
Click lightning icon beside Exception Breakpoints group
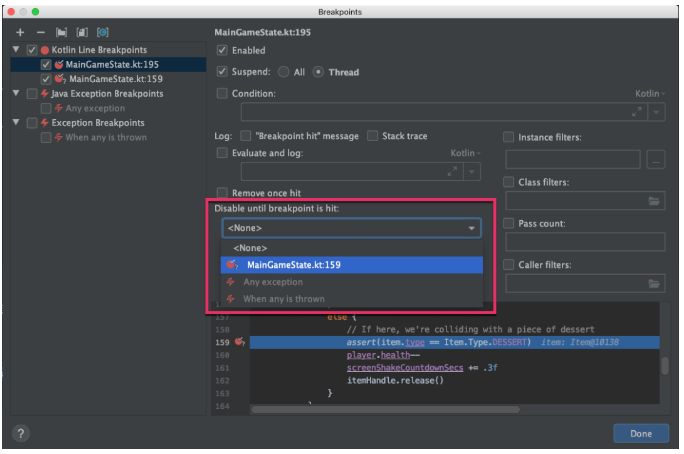point(44,123)
